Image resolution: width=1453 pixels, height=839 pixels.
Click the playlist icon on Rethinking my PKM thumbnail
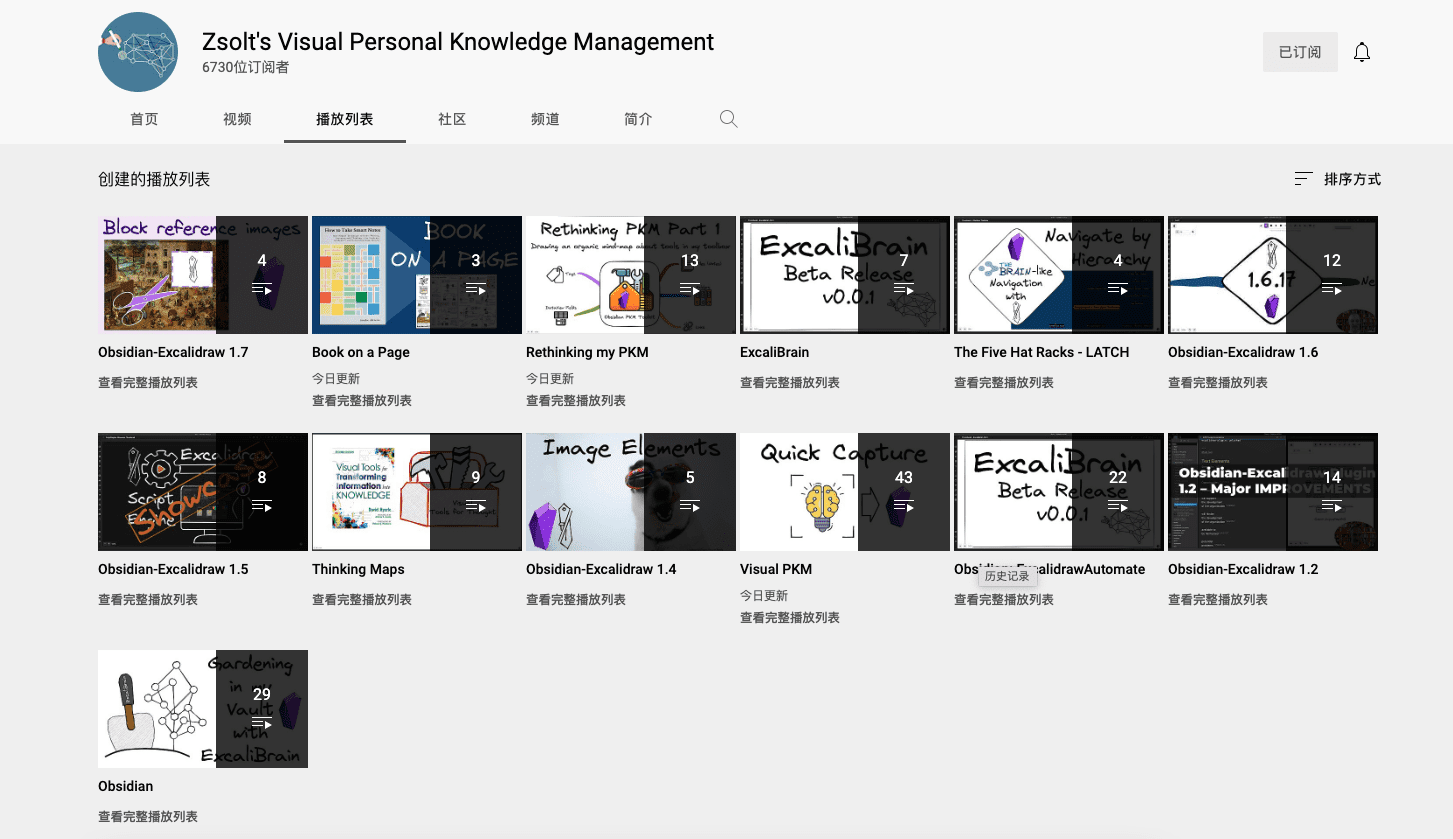click(690, 289)
